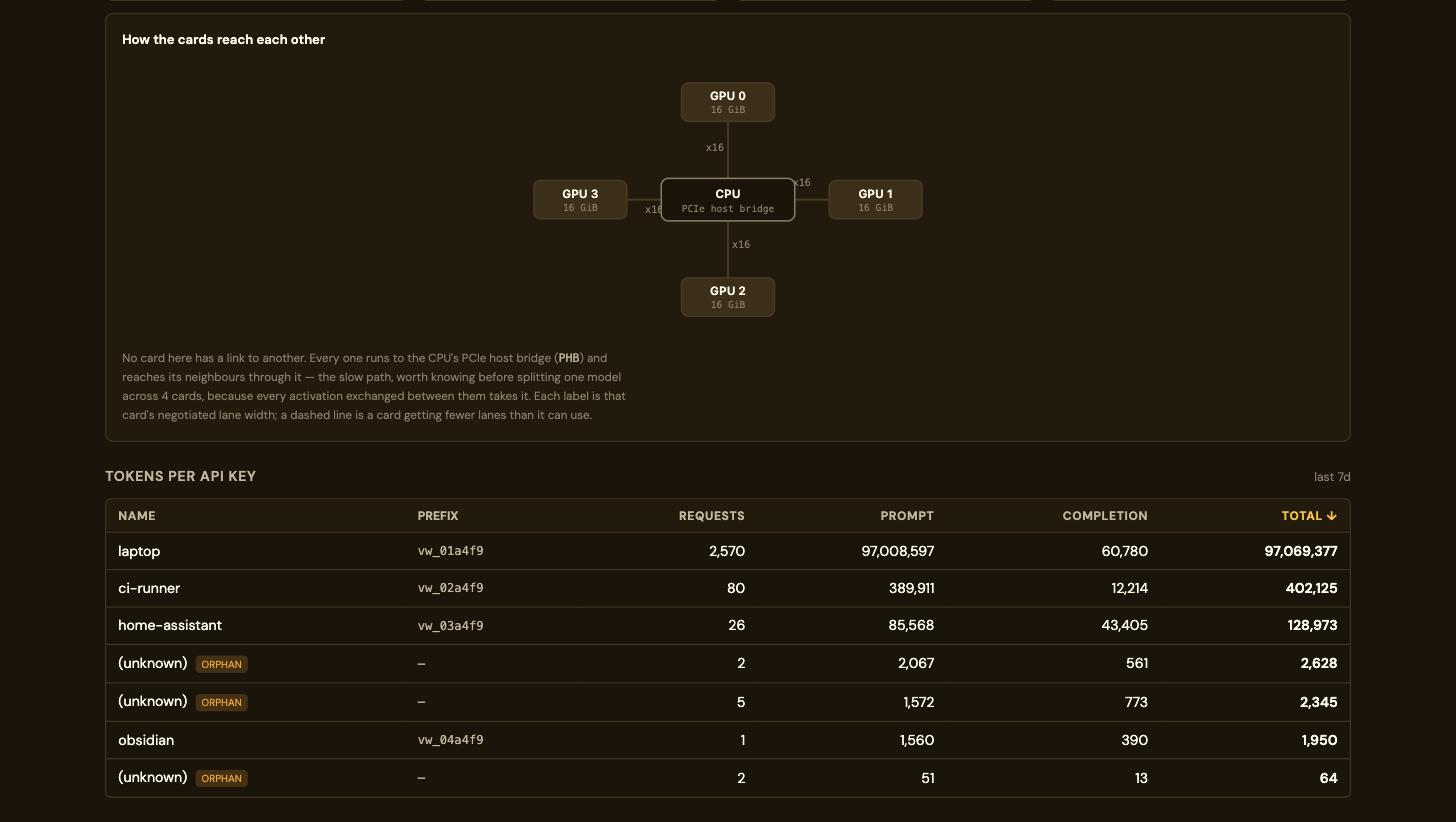Select the GPU 0 node in the diagram
The image size is (1456, 822).
click(x=728, y=102)
